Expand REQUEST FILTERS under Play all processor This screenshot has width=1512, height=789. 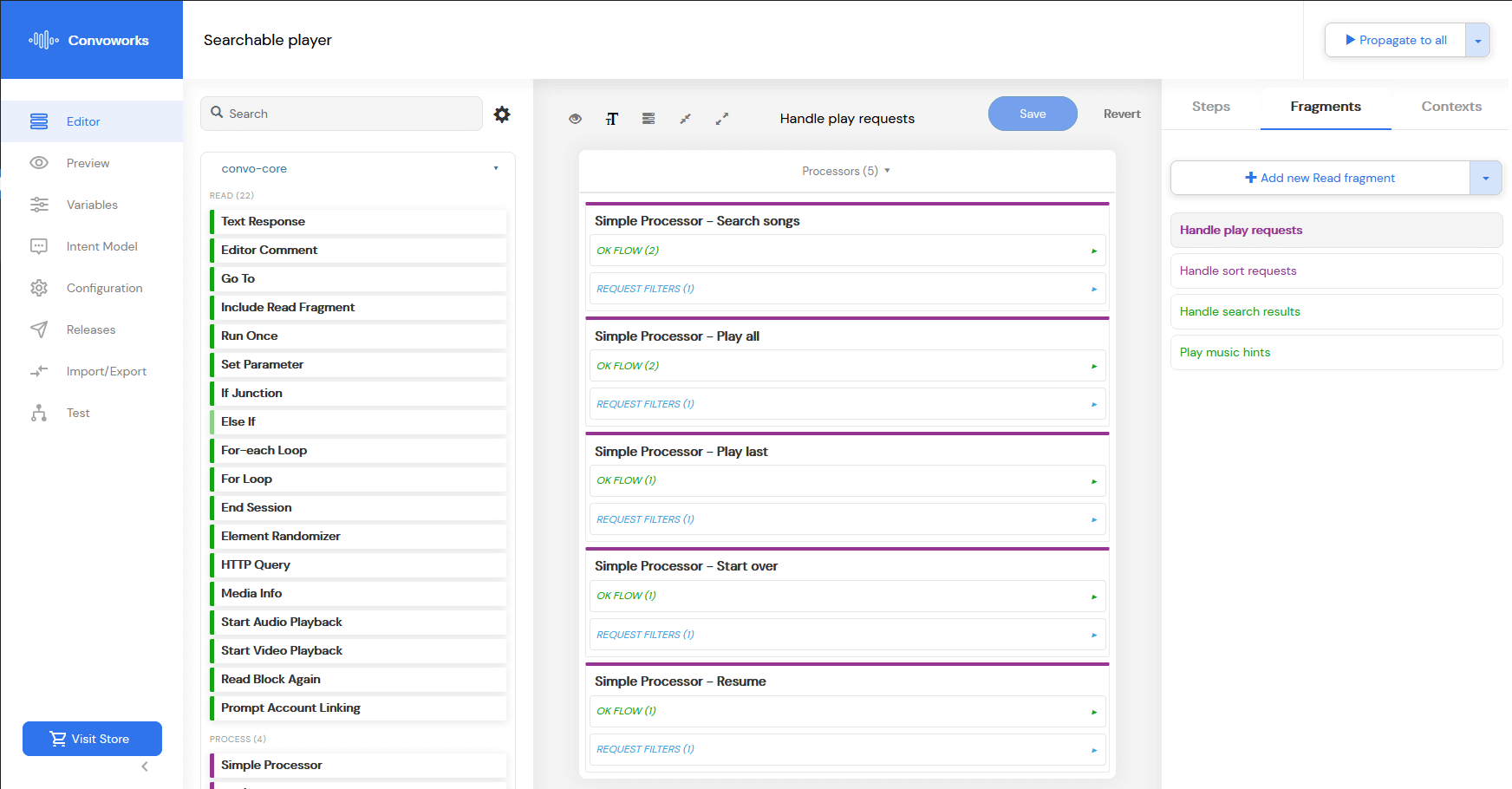click(x=847, y=404)
